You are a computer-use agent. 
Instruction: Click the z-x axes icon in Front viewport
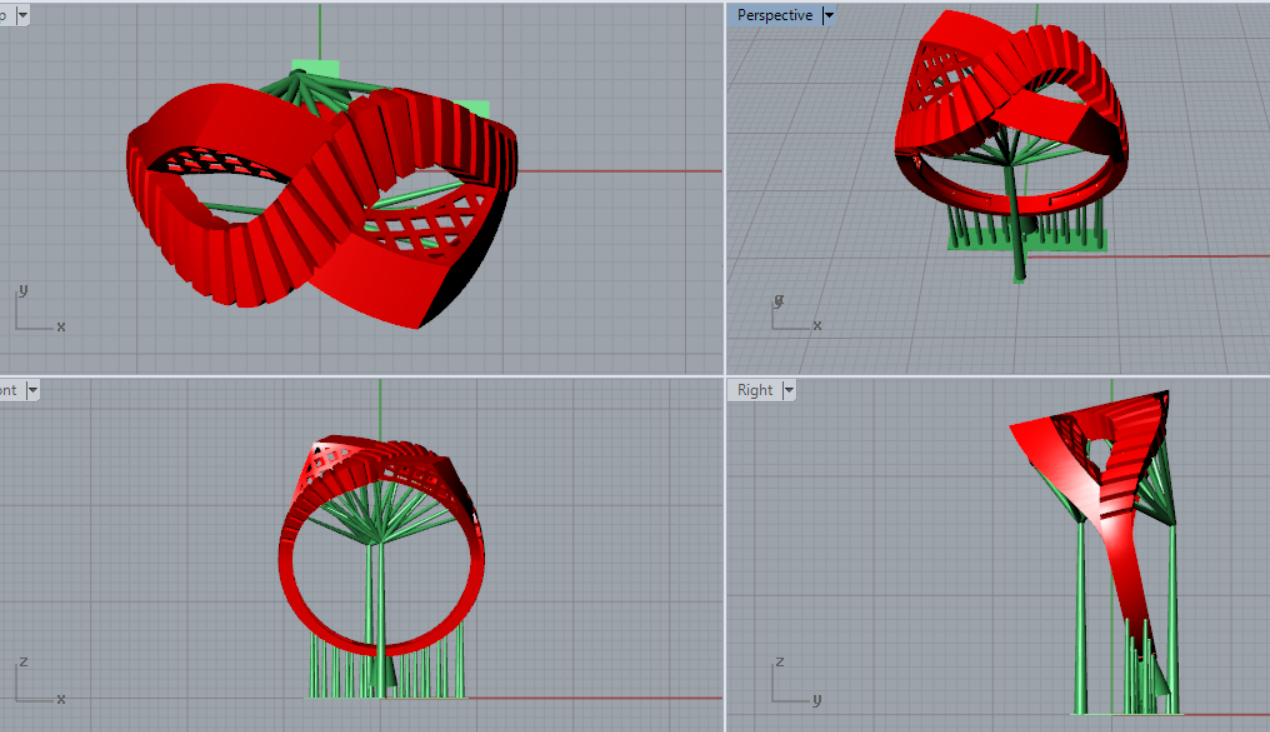tap(38, 683)
